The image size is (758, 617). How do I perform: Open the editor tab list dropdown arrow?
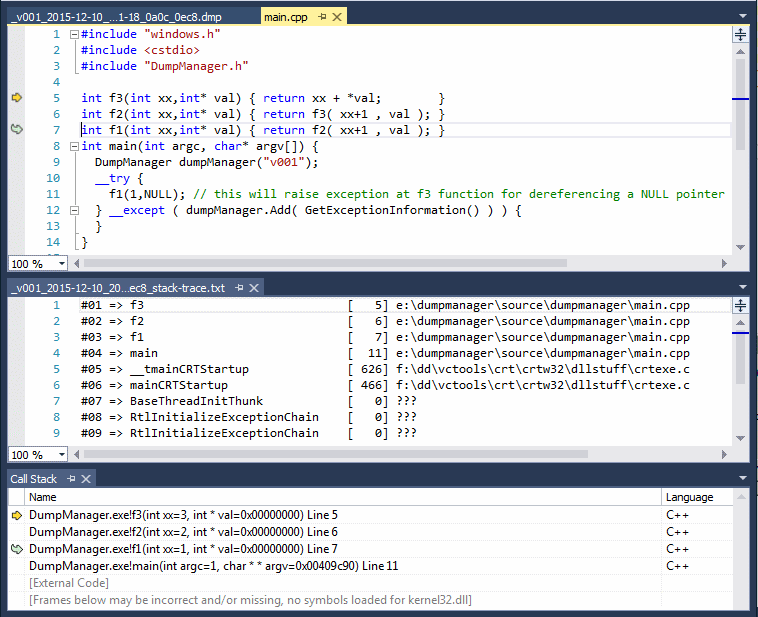coord(741,17)
